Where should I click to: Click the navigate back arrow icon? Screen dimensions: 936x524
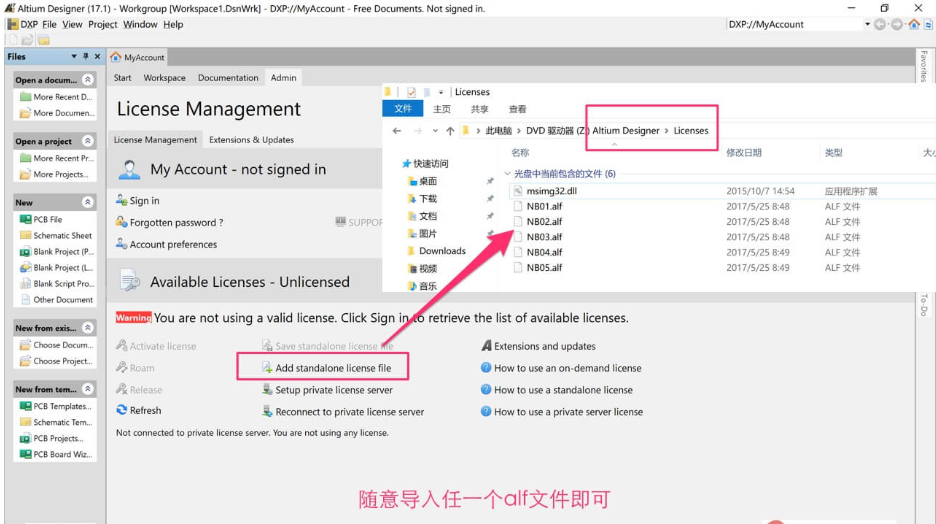click(x=880, y=24)
